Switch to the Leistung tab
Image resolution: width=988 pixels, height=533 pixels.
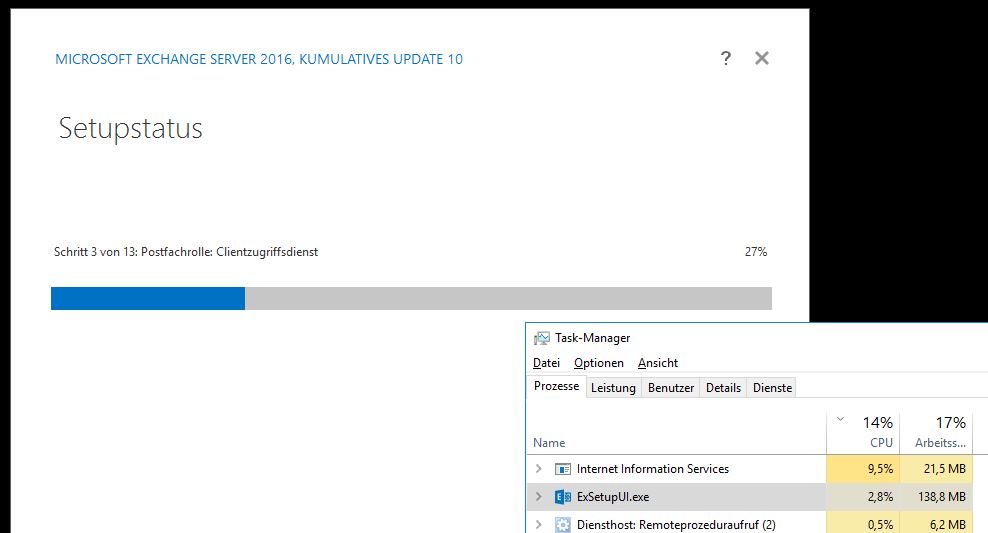coord(613,388)
